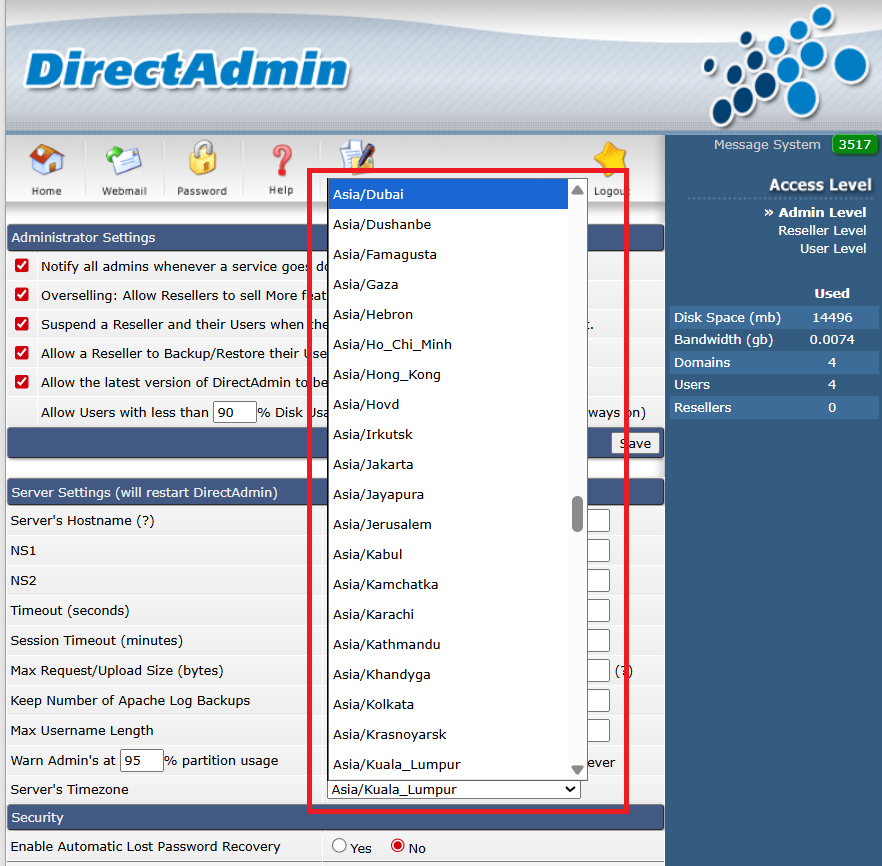This screenshot has height=866, width=882.
Task: Open the Server's Timezone combo box
Action: tap(453, 790)
